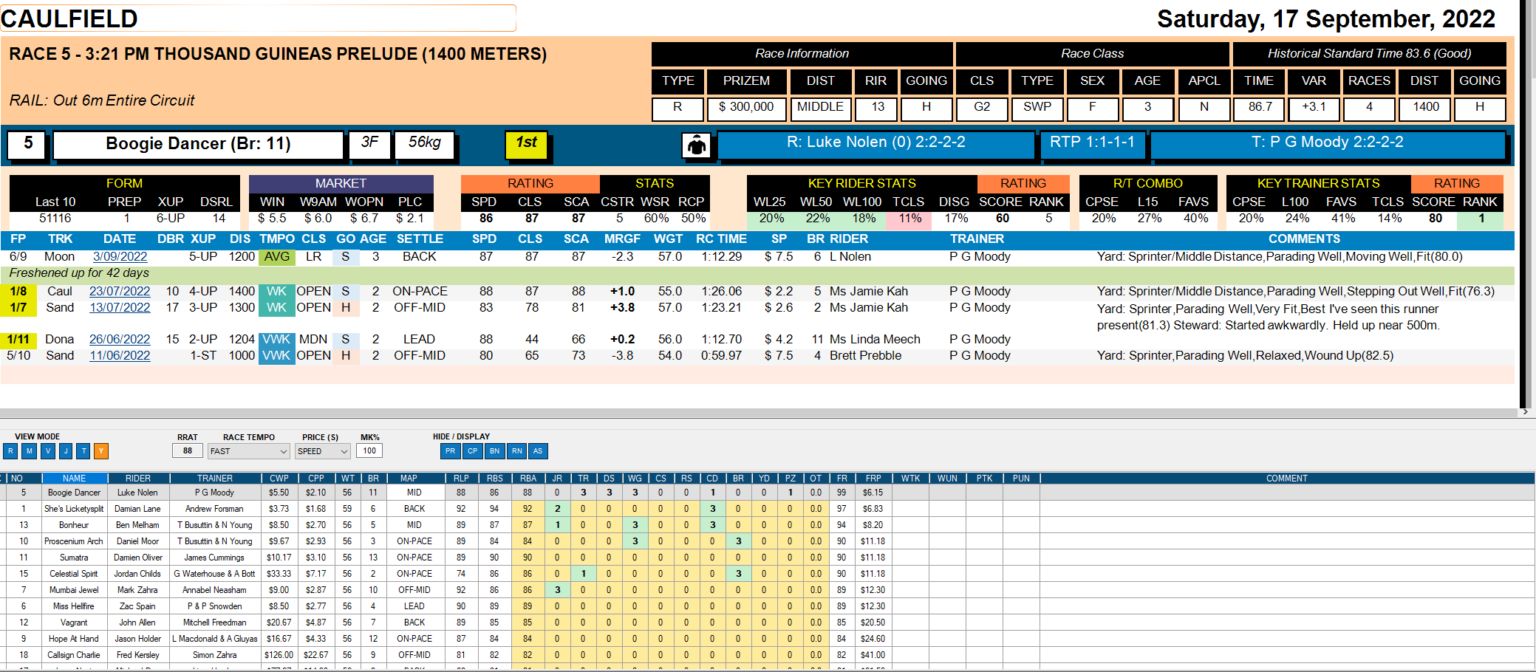The image size is (1536, 672).
Task: Set the MK% value field to edit
Action: point(368,451)
